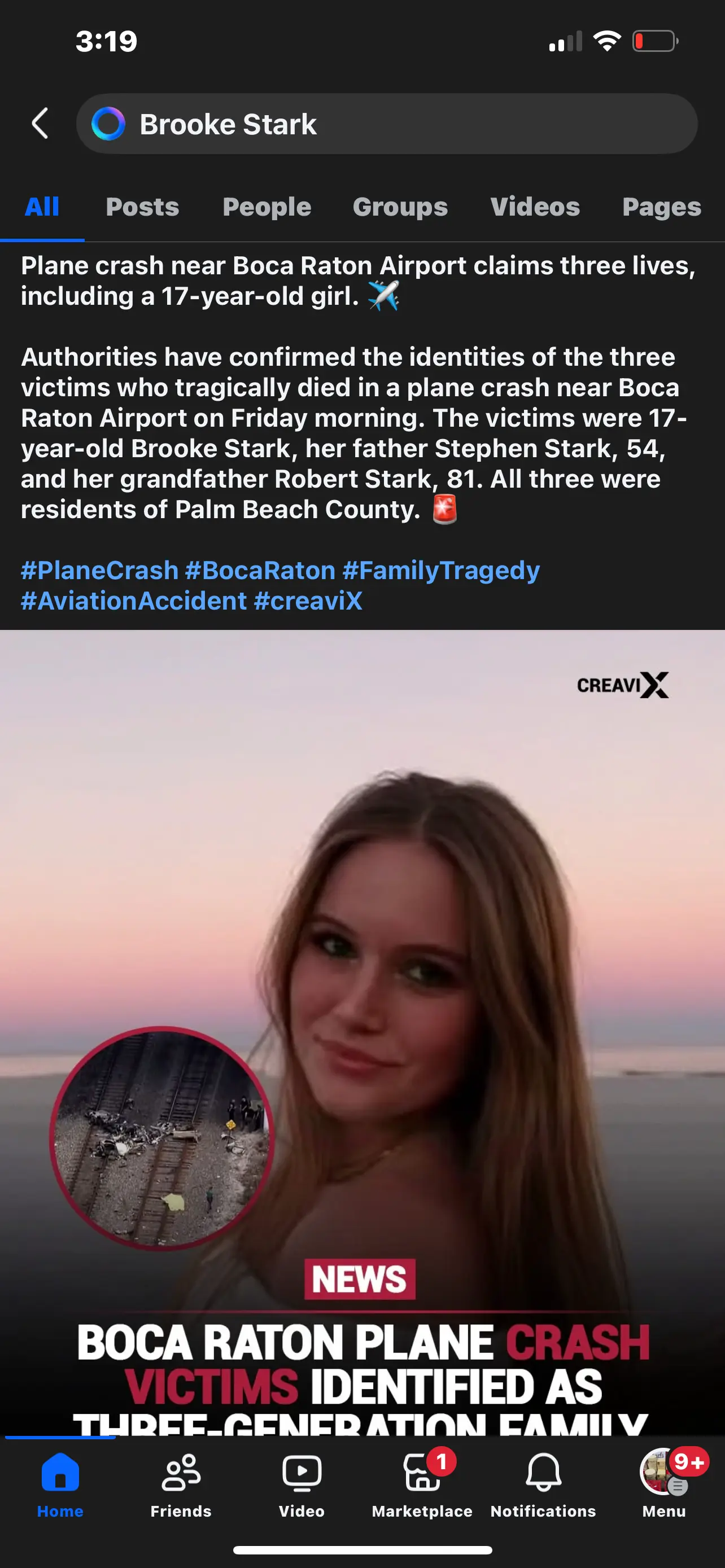The width and height of the screenshot is (725, 1568).
Task: Open the Notifications bell
Action: 543,1472
